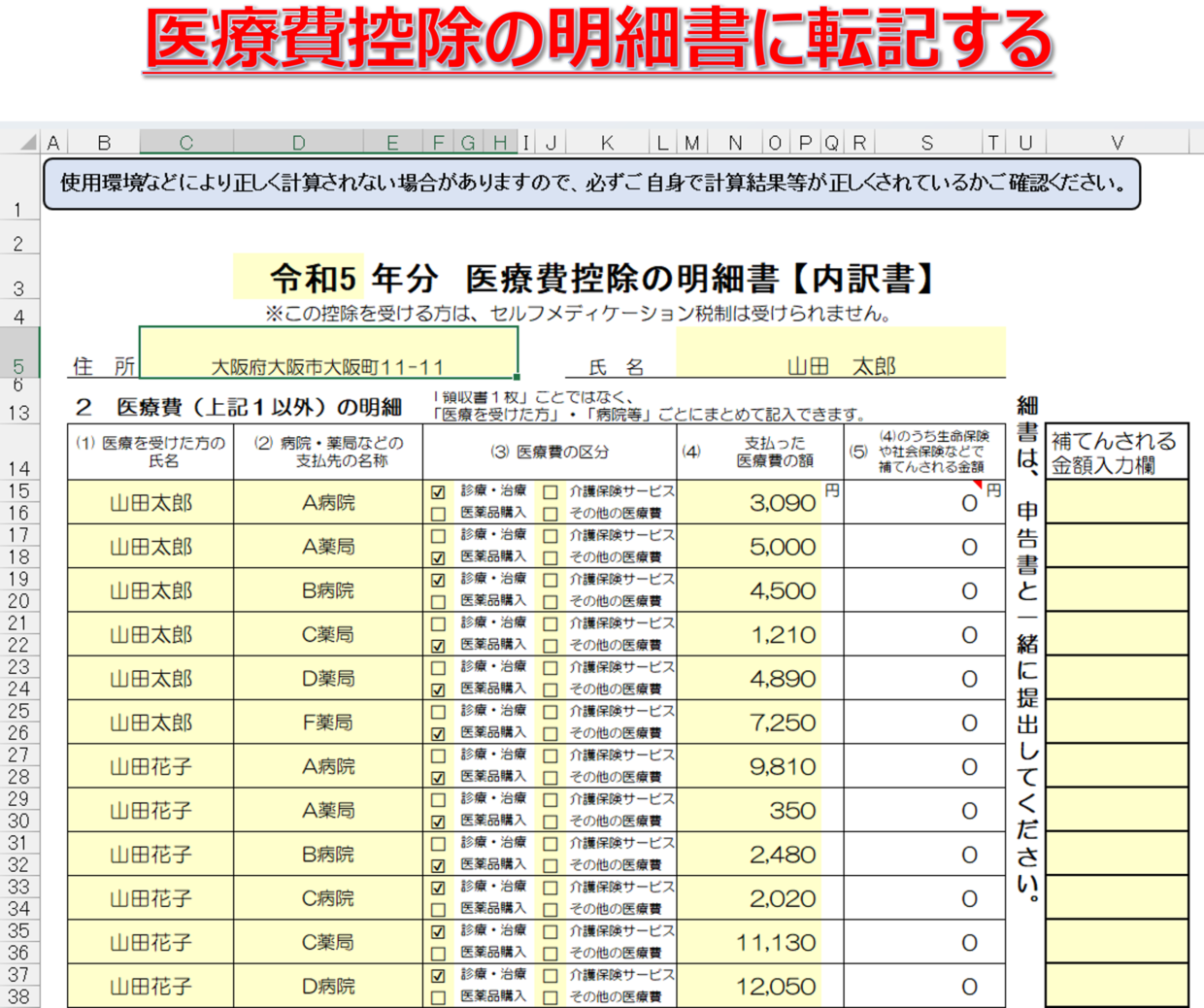This screenshot has height=1008, width=1204.
Task: Click the red comment marker on the first 補てん amount cell
Action: 977,485
